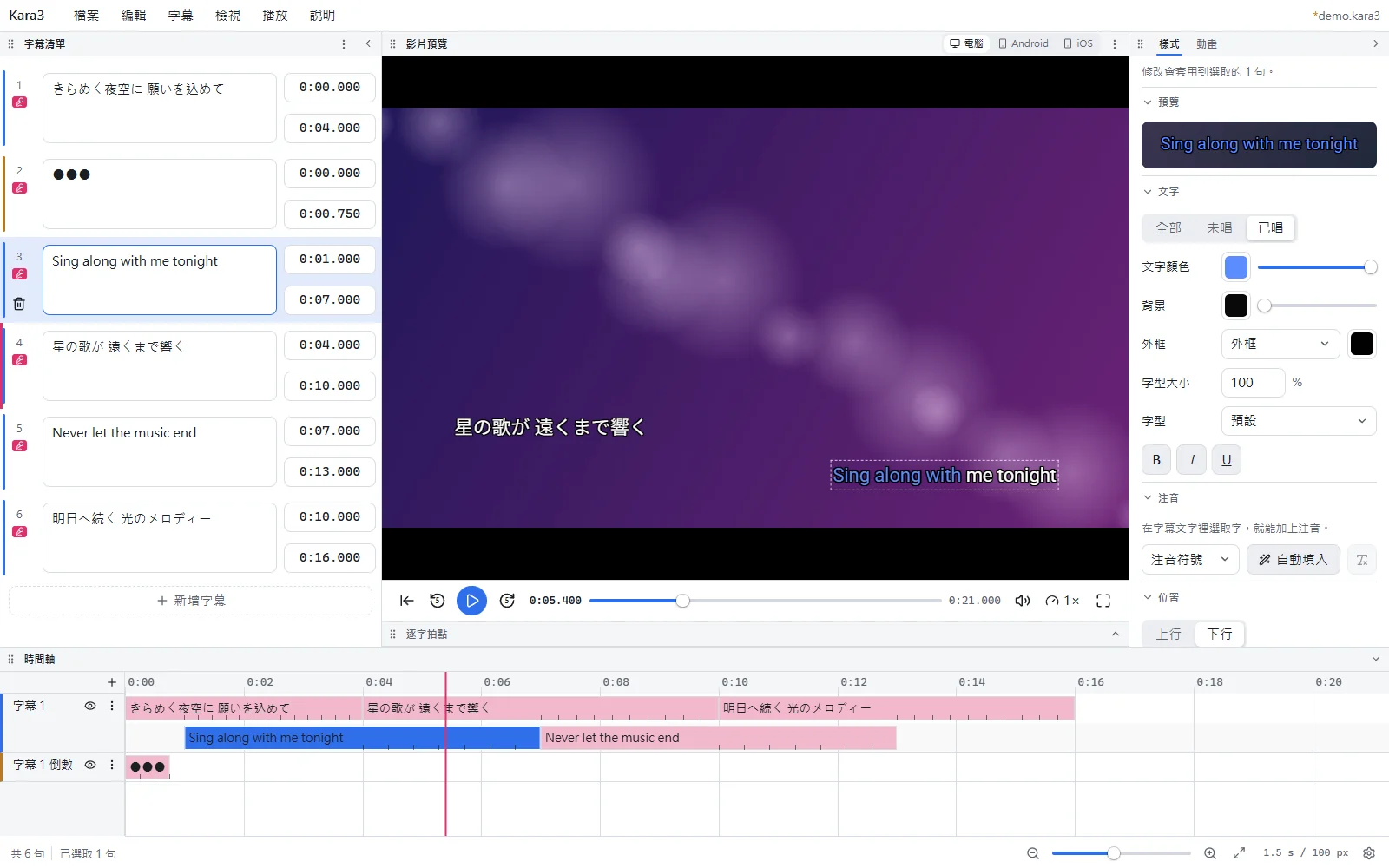
Task: Zoom out the timeline
Action: pyautogui.click(x=1032, y=853)
